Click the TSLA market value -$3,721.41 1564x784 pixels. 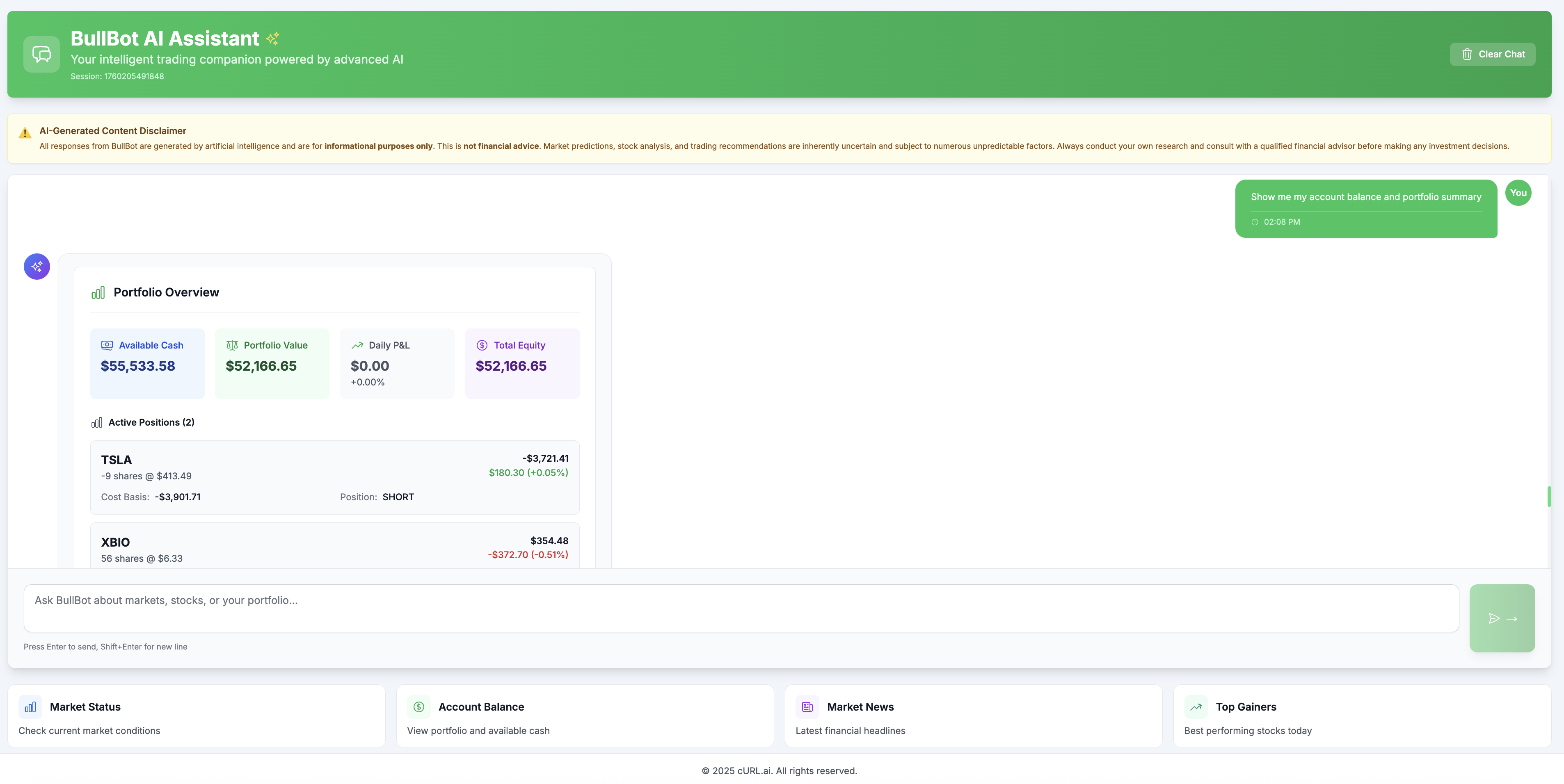tap(546, 459)
